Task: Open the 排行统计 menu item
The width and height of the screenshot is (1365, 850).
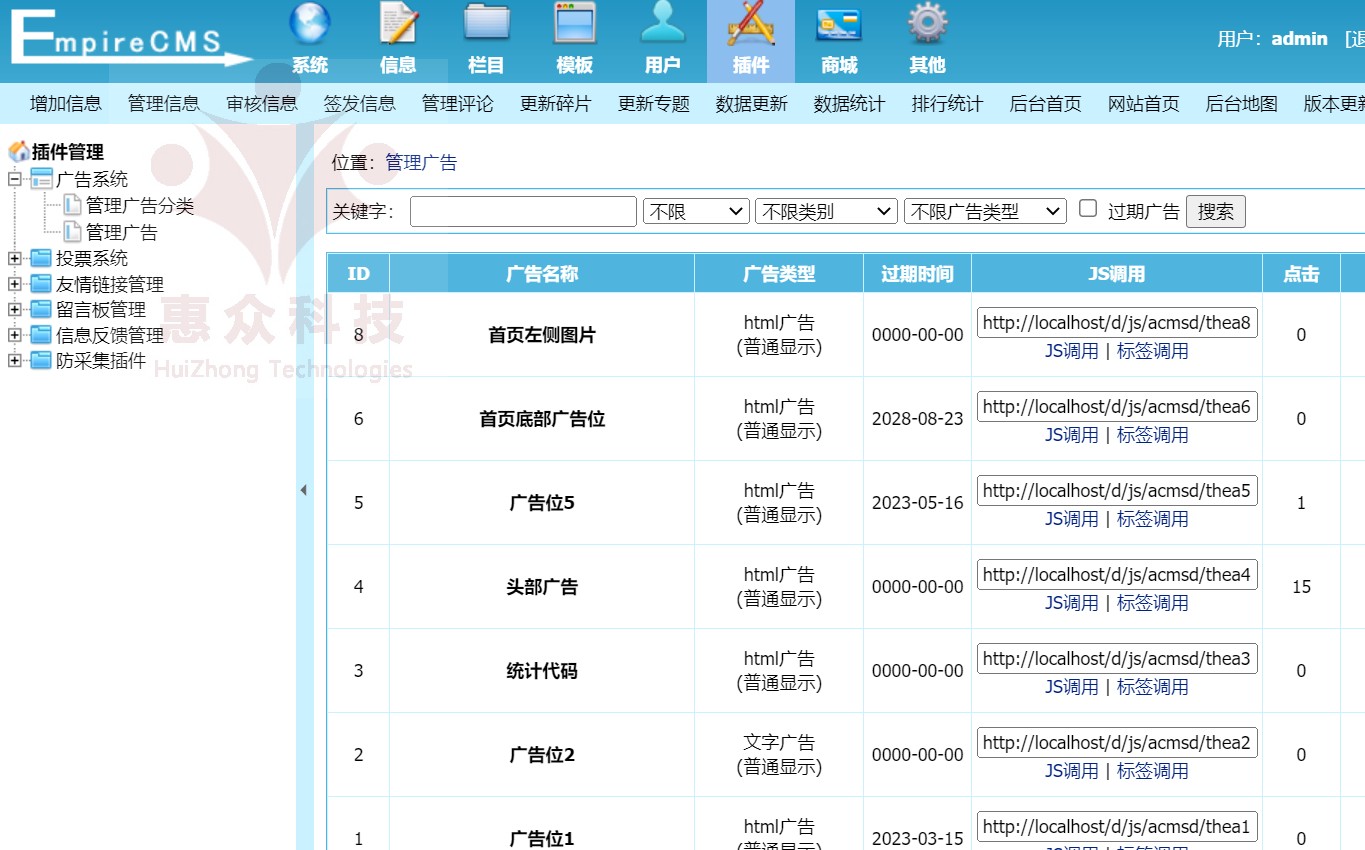Action: pos(948,104)
